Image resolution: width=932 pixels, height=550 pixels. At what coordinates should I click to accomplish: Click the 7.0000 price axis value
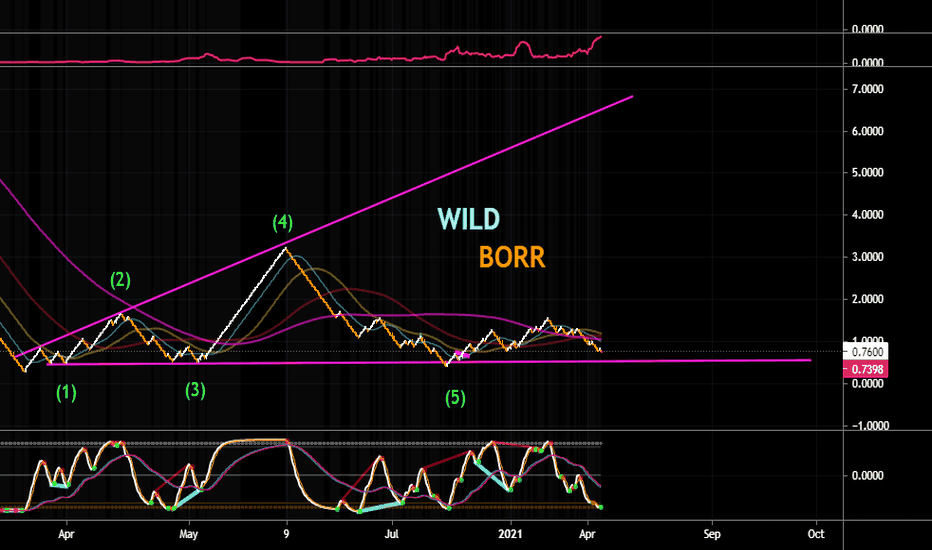(x=867, y=89)
